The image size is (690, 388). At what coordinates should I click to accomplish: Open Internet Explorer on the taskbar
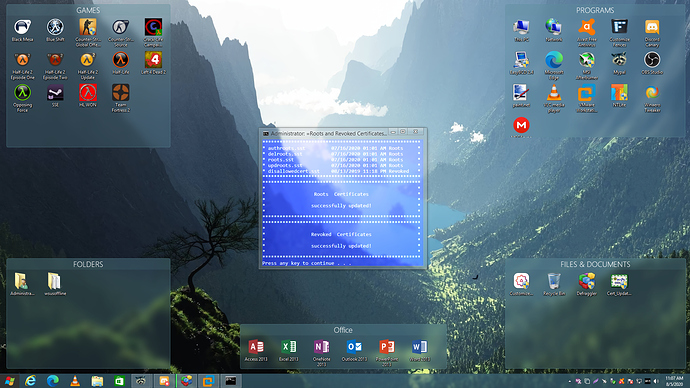click(x=30, y=381)
